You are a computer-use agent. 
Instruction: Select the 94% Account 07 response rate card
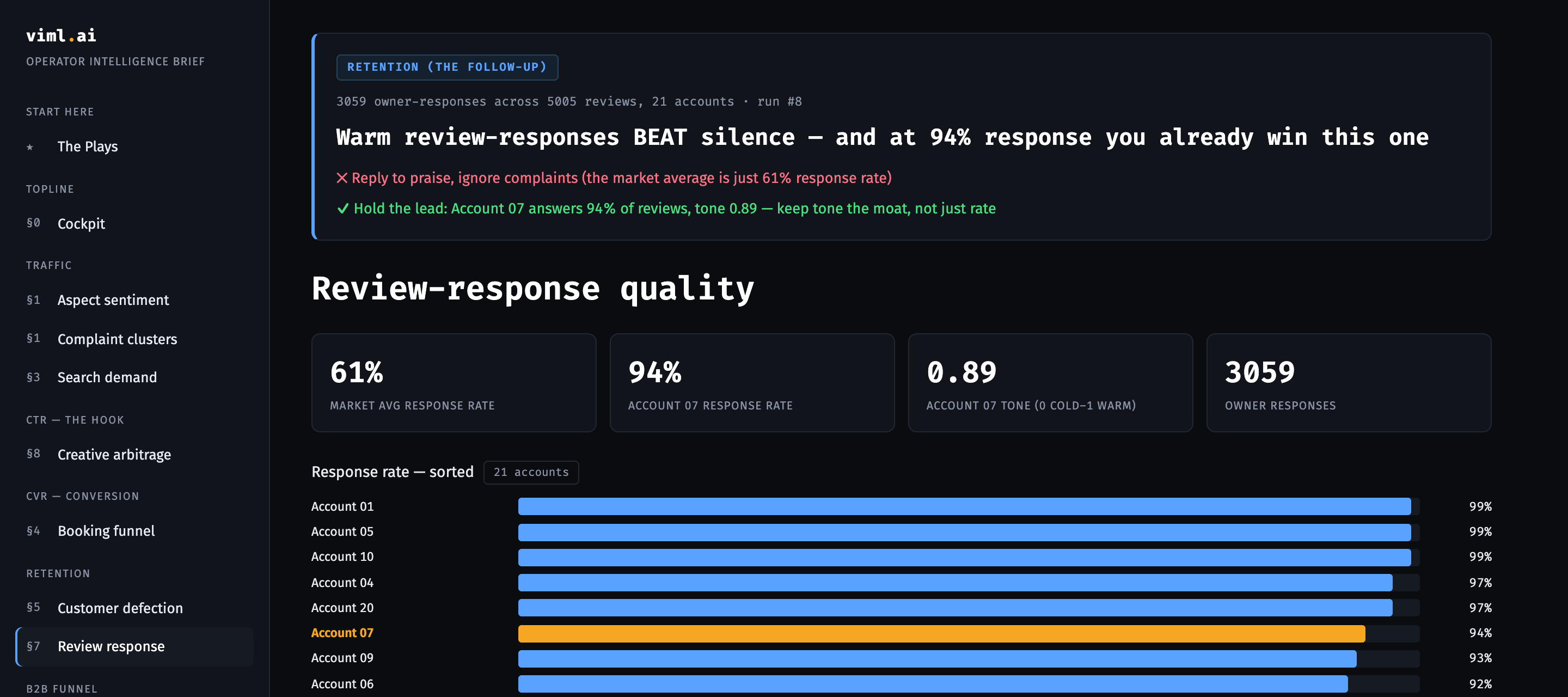(x=752, y=383)
